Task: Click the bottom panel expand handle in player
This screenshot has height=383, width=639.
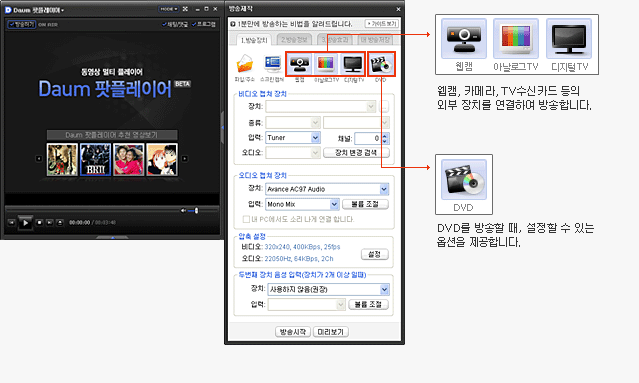Action: pyautogui.click(x=112, y=237)
